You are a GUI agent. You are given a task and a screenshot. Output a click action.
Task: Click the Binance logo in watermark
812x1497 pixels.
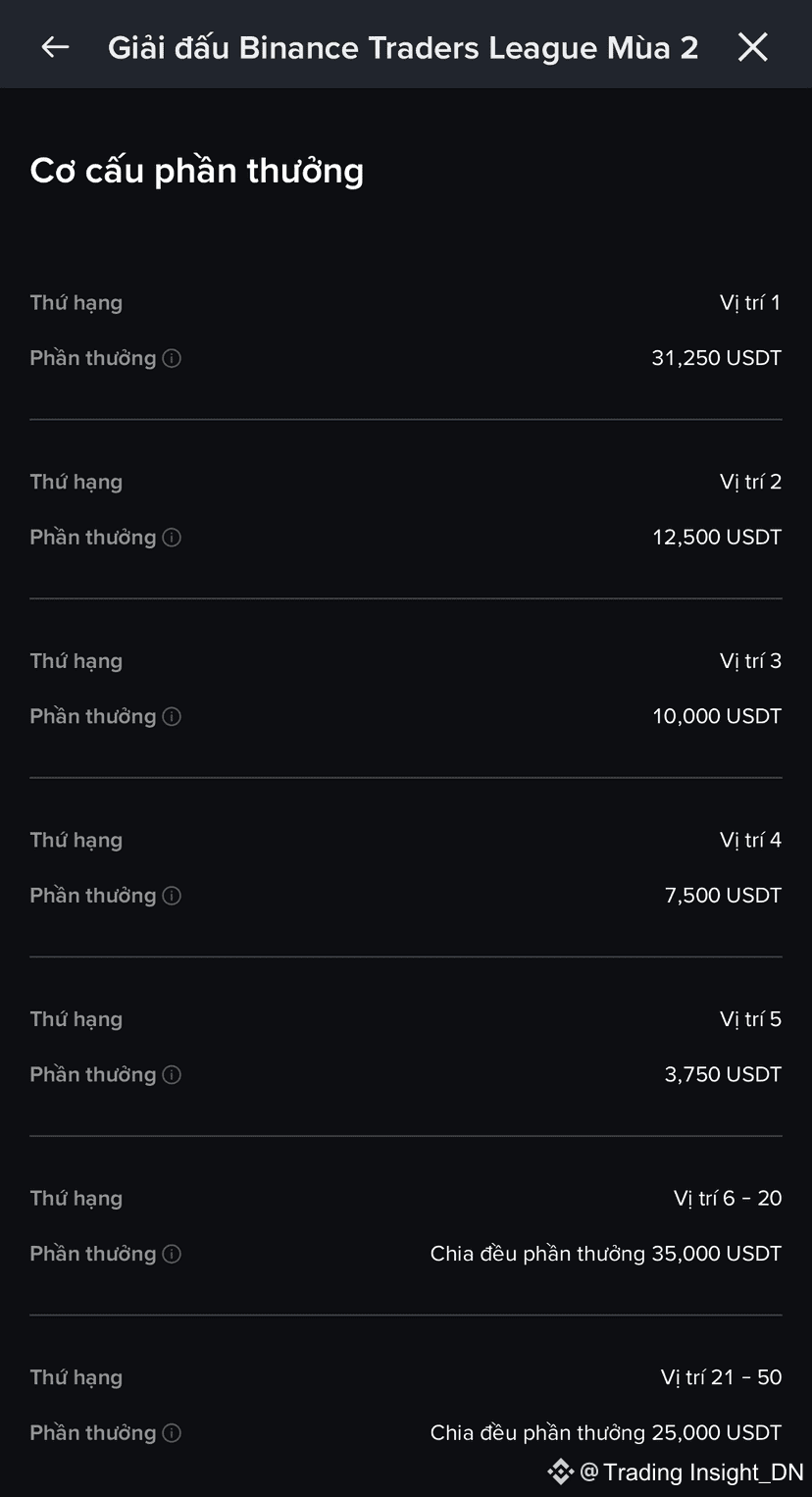click(560, 1471)
